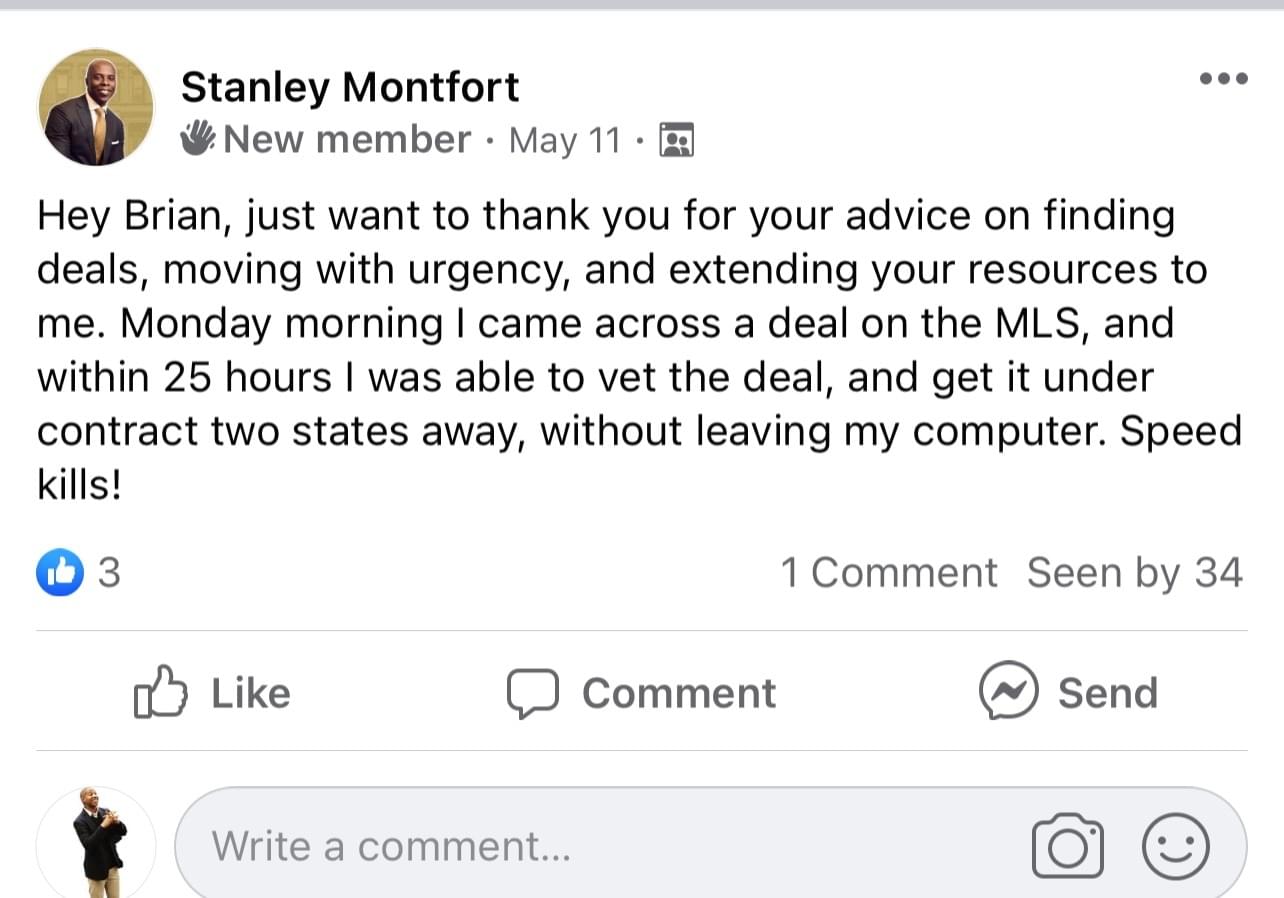Click the speech bubble Comment button
The height and width of the screenshot is (898, 1284).
click(532, 693)
